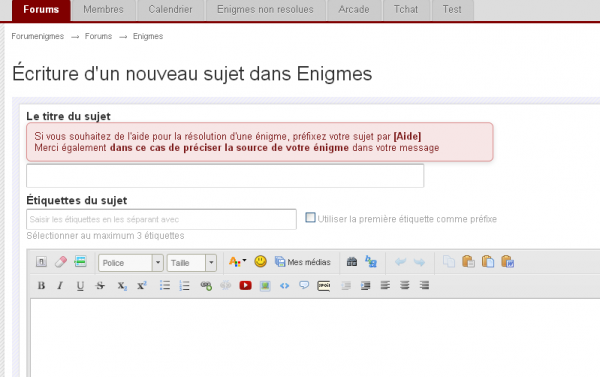Open the Arcade tab

tap(354, 10)
